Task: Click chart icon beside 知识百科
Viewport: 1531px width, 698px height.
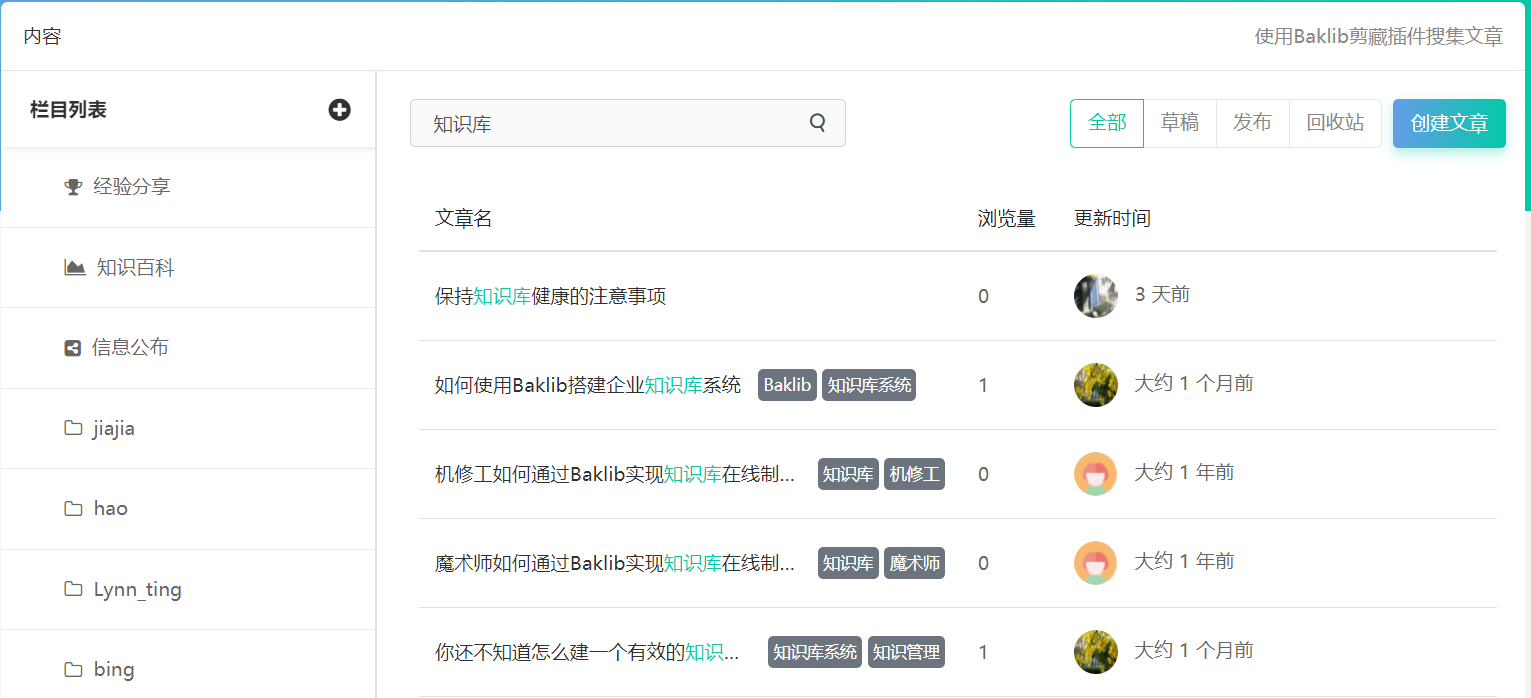Action: tap(75, 268)
